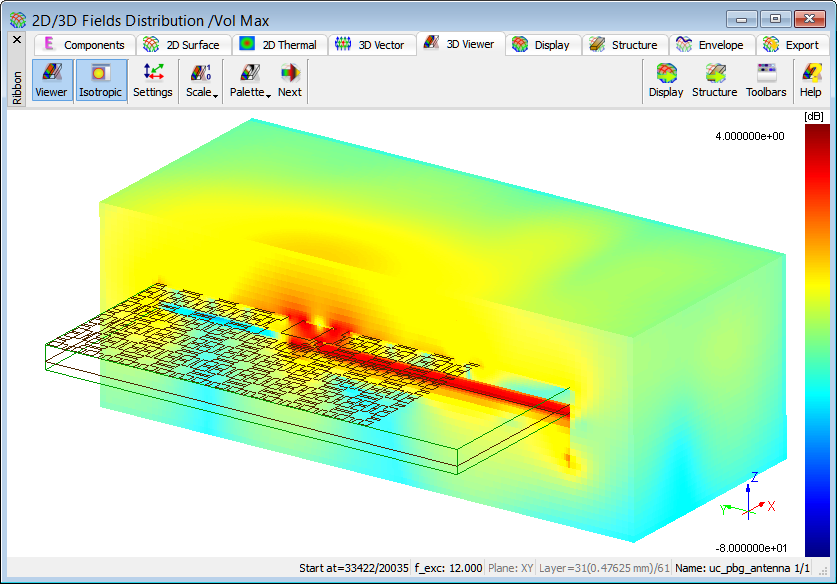The height and width of the screenshot is (584, 837).
Task: Expand the Scale dropdown arrow
Action: tap(215, 94)
